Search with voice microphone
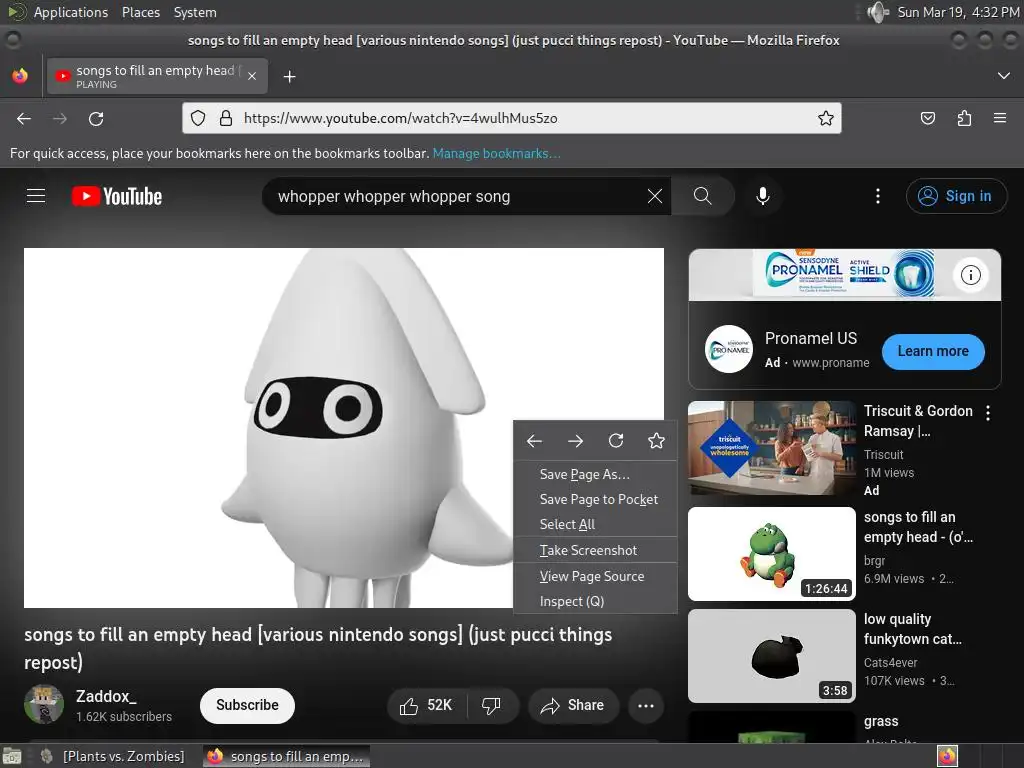This screenshot has width=1024, height=768. [x=762, y=196]
